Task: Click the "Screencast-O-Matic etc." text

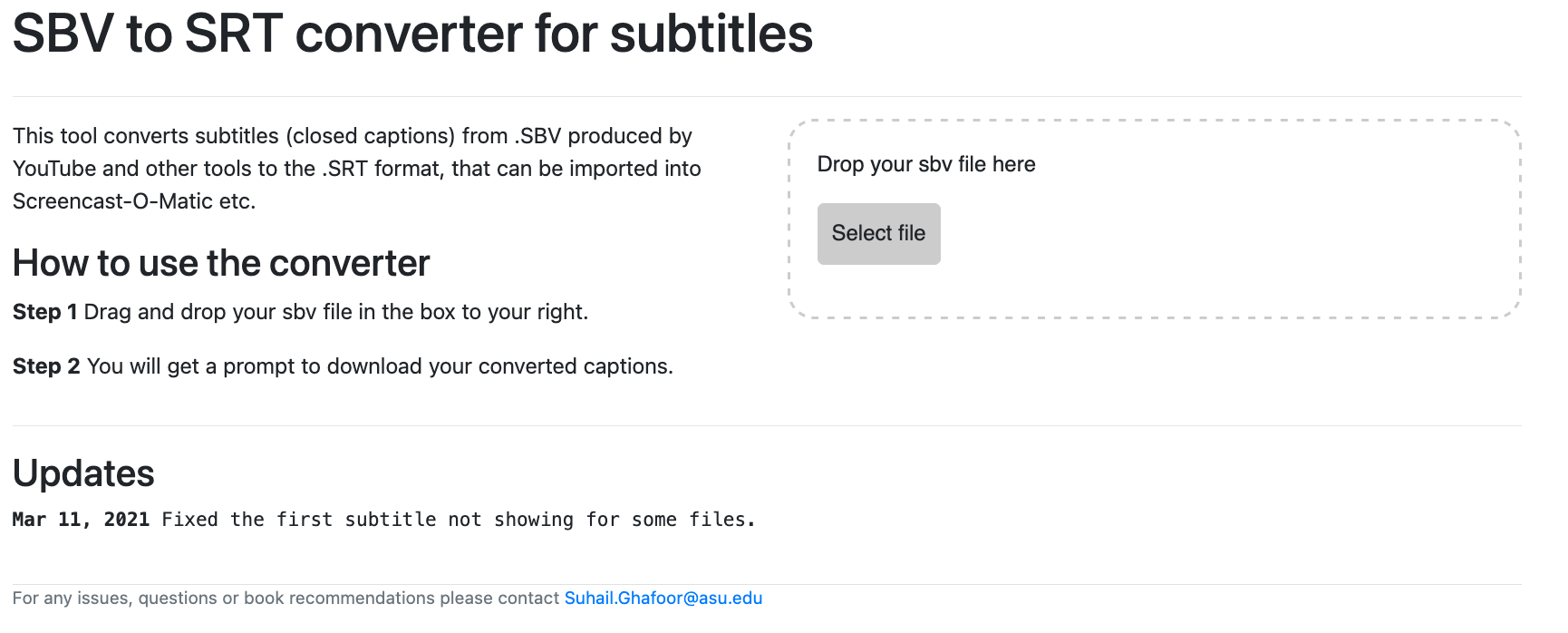Action: [134, 201]
